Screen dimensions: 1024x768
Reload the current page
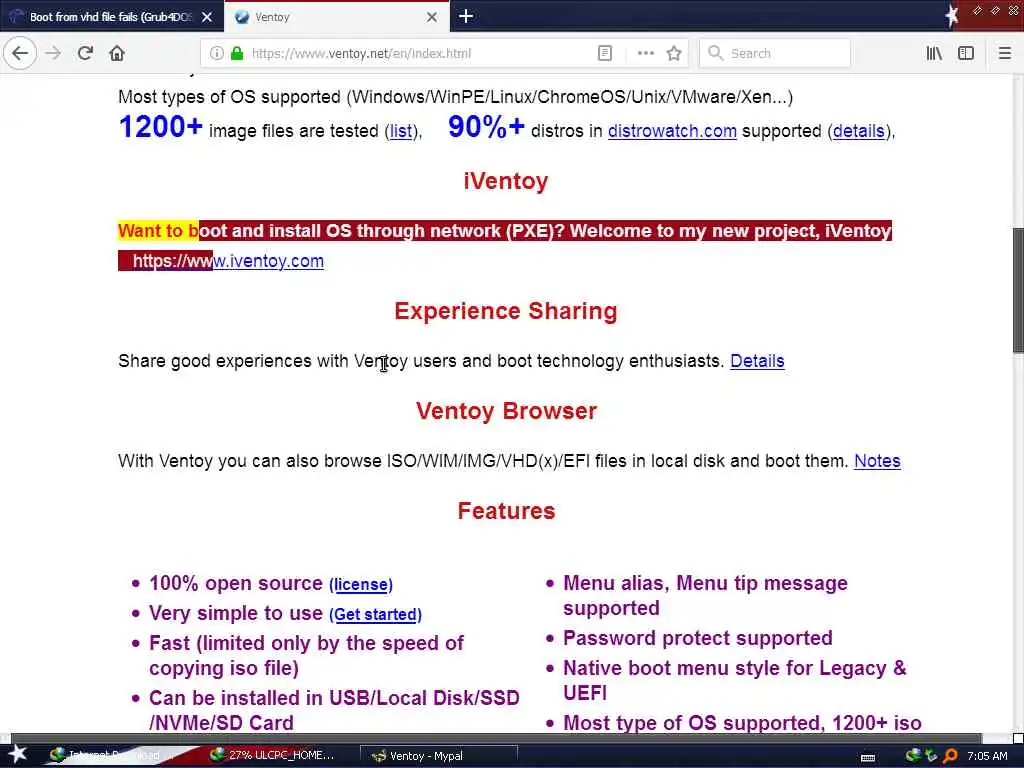[85, 53]
